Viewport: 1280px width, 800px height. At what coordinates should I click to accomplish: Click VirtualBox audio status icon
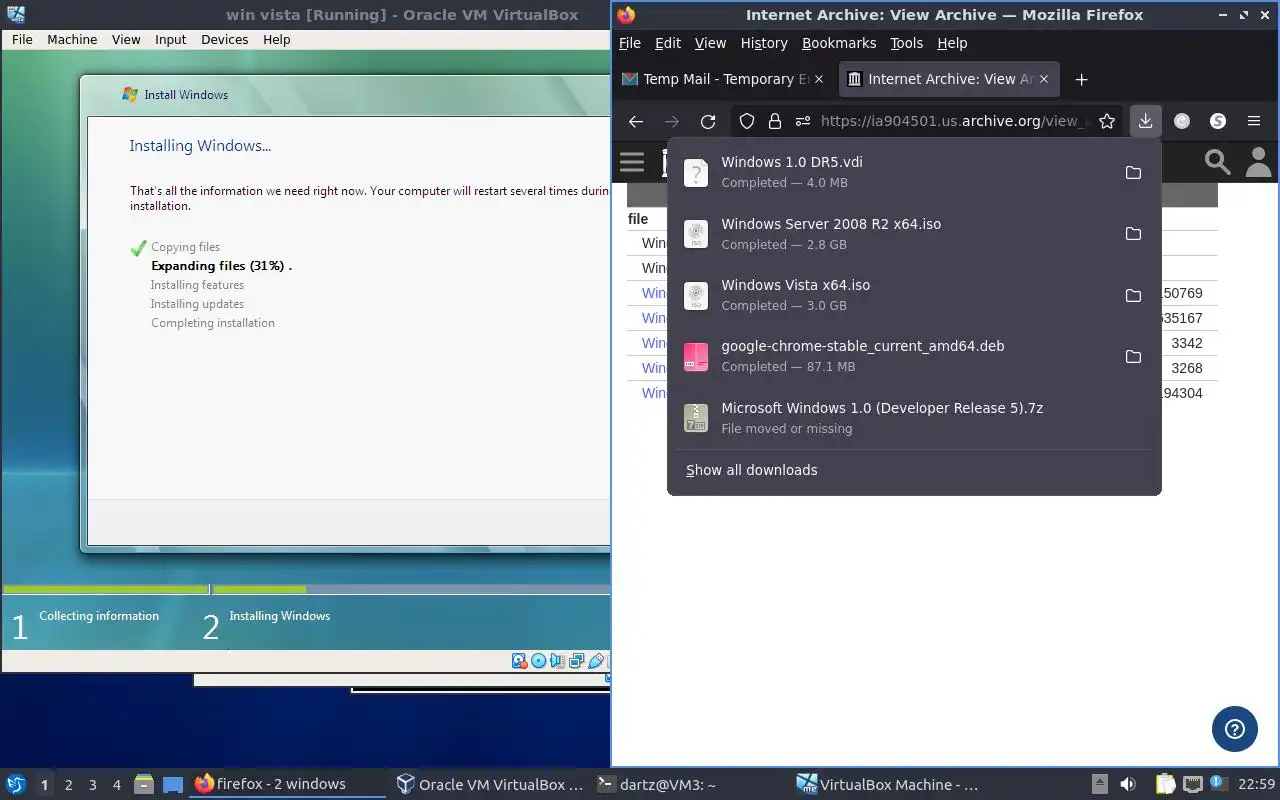[x=558, y=661]
